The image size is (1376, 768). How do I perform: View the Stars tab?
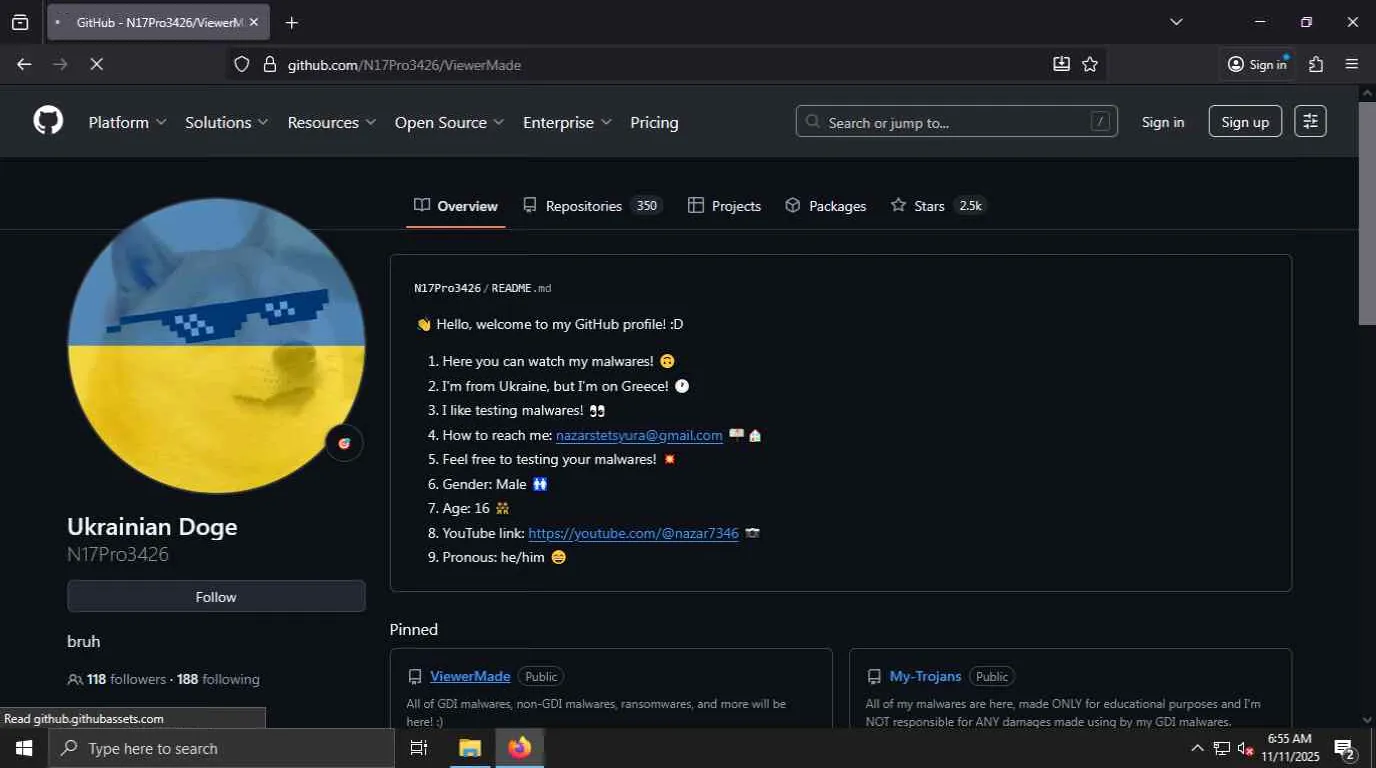tap(937, 206)
